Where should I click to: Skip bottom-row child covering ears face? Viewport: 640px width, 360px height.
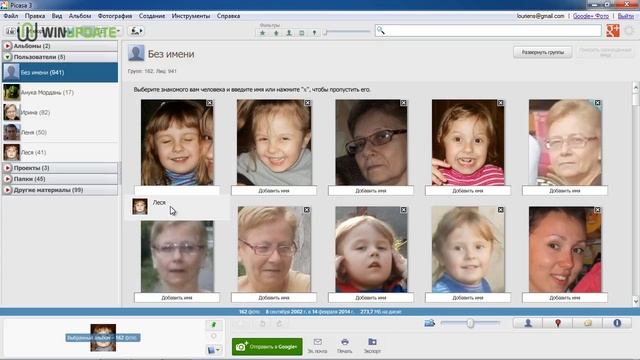click(x=403, y=210)
